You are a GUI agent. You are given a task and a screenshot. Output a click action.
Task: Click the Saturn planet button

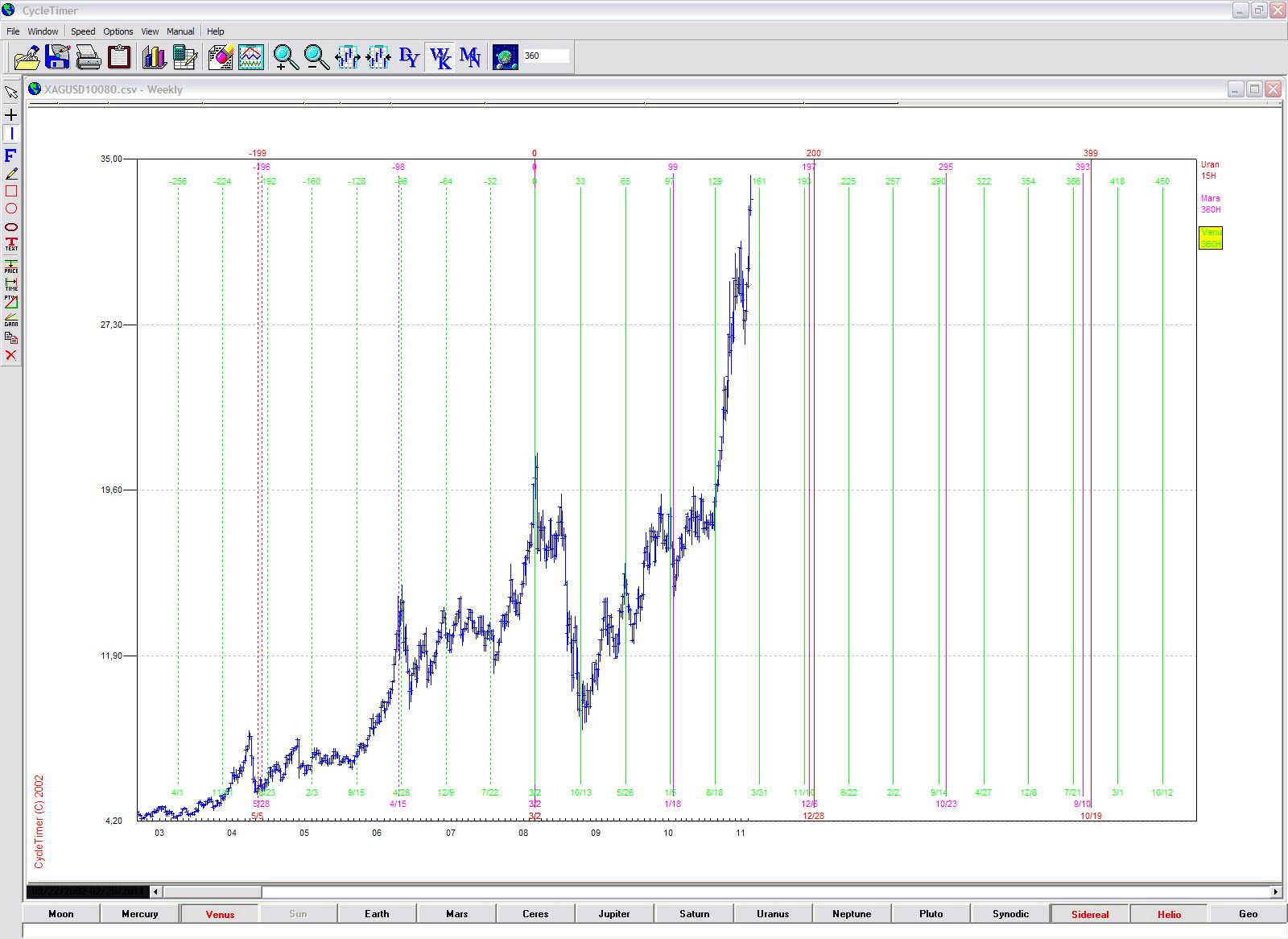pyautogui.click(x=694, y=914)
